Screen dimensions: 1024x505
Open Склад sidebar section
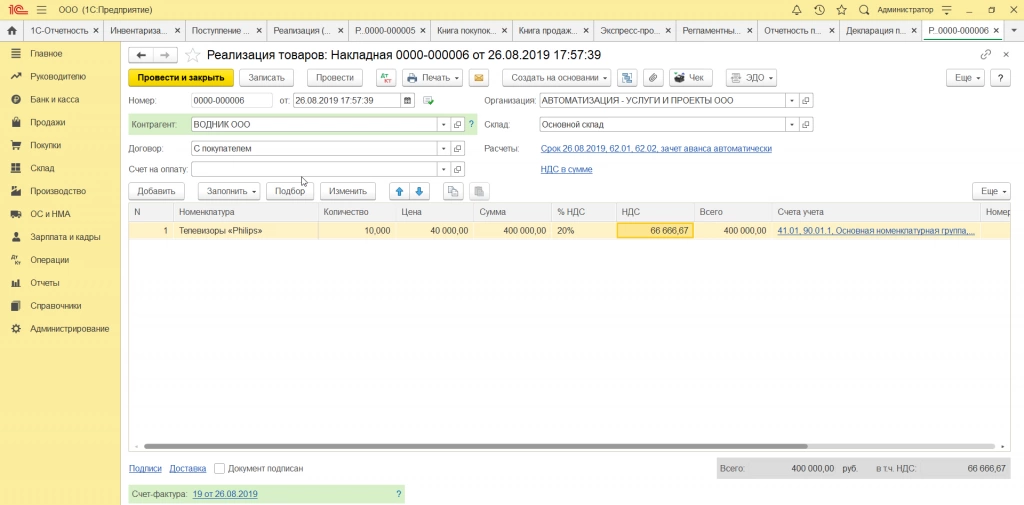[42, 168]
